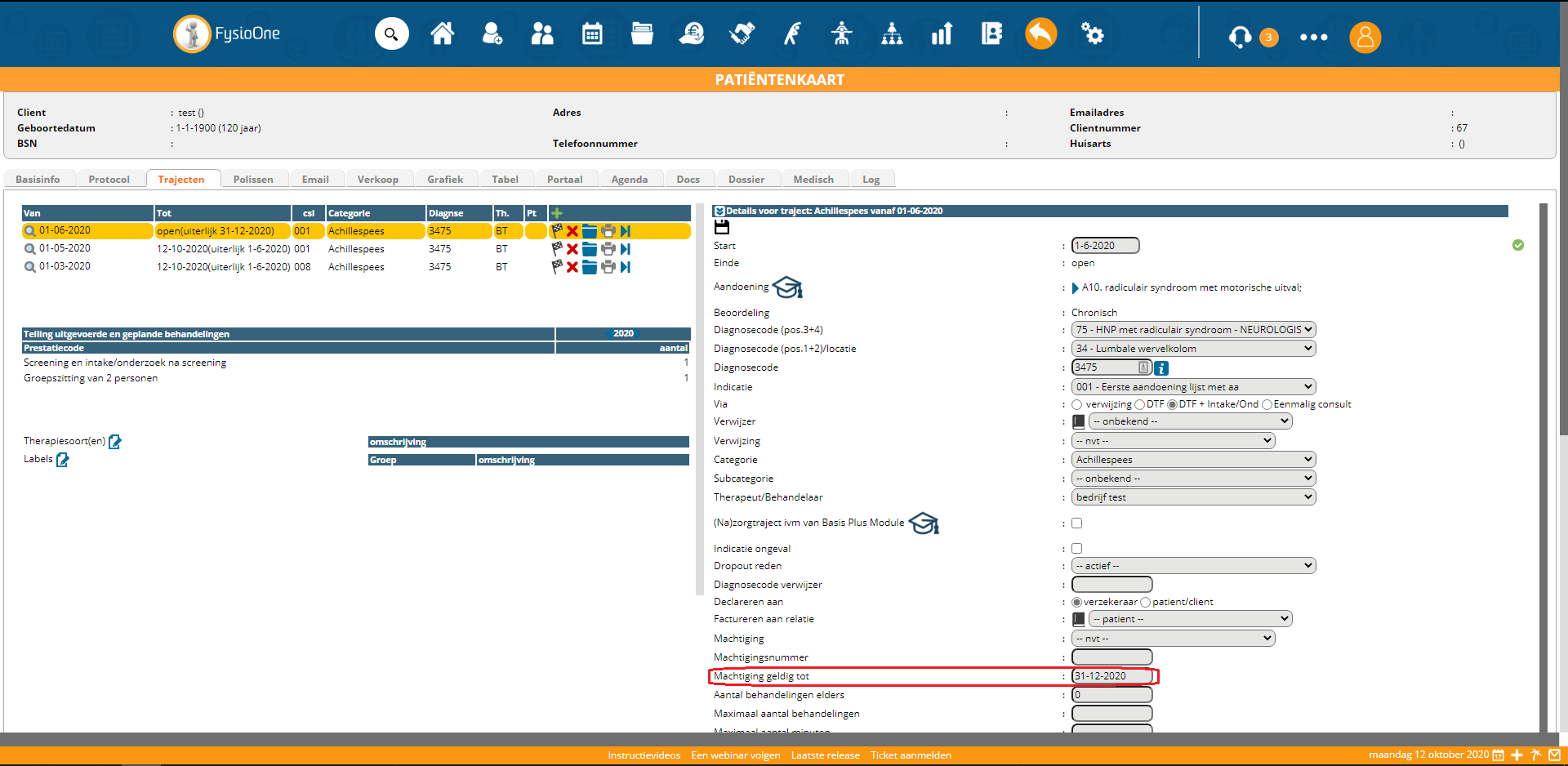1568x766 pixels.
Task: Select the Eenmalig consult radio button
Action: tap(1267, 404)
